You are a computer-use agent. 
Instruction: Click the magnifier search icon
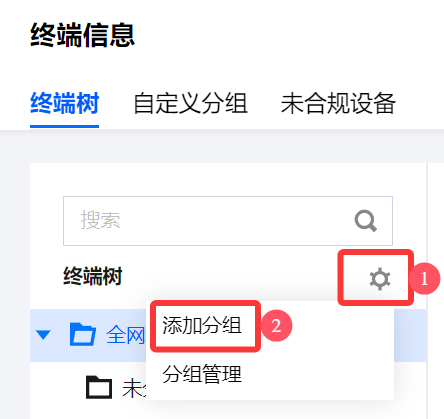click(366, 221)
